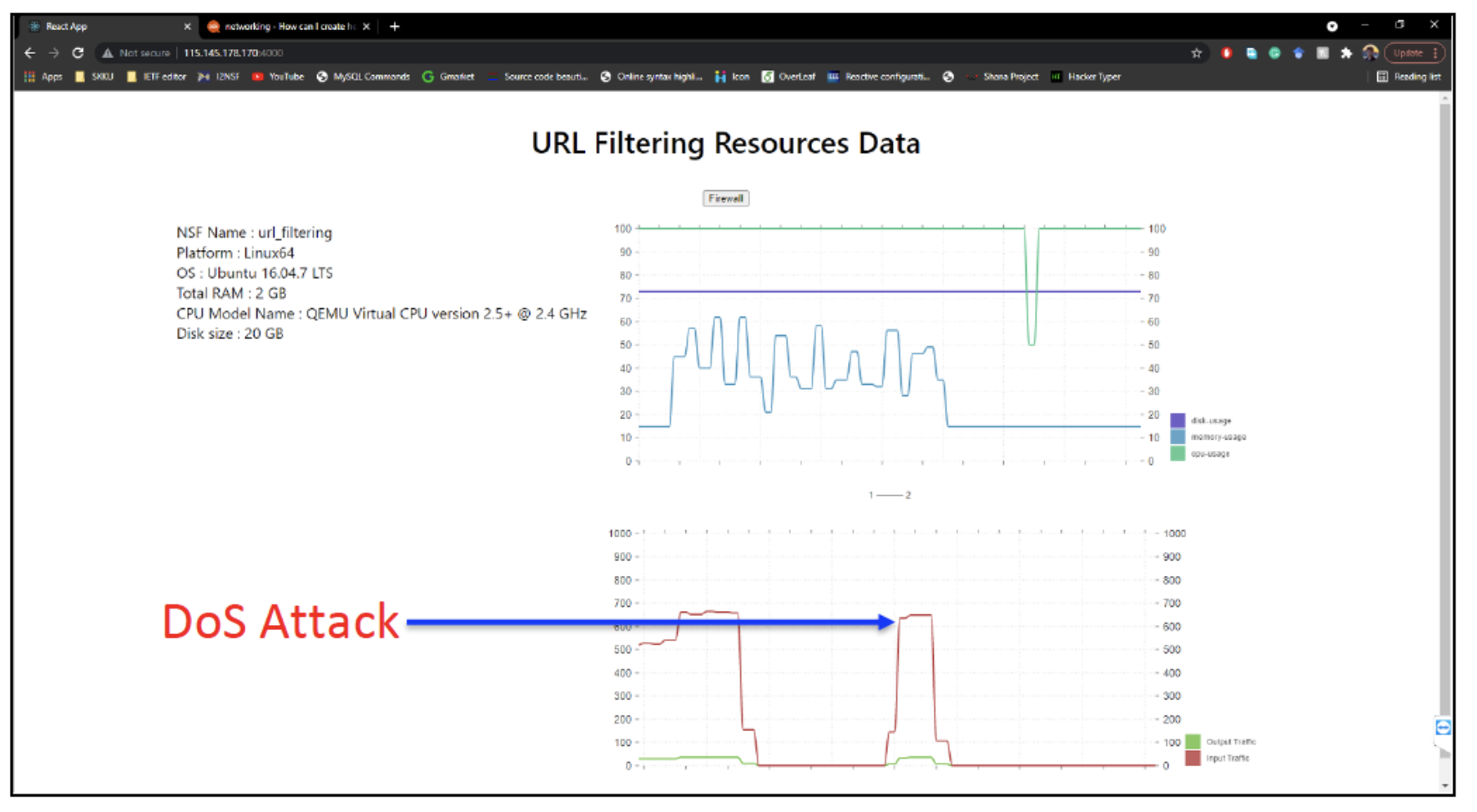This screenshot has height=812, width=1477.
Task: Expand the IETF editor bookmark folder
Action: [x=156, y=77]
